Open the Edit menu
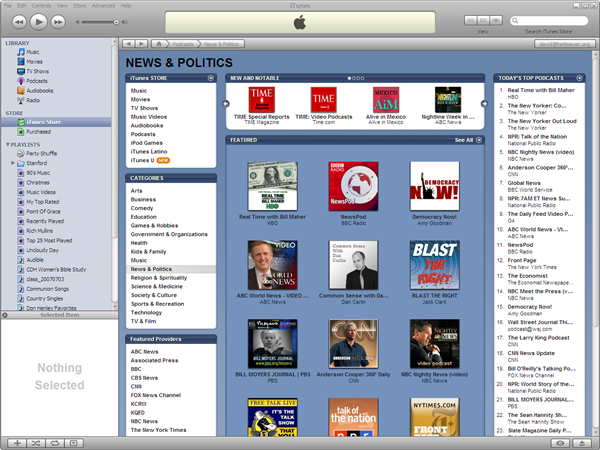This screenshot has width=600, height=450. pos(22,6)
